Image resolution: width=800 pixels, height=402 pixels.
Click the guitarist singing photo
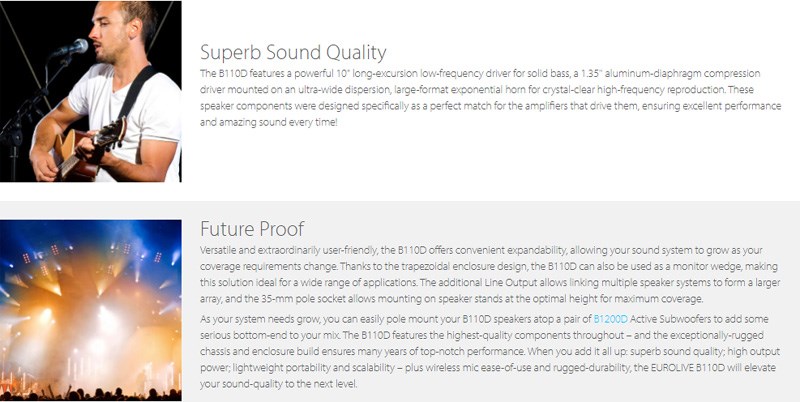pyautogui.click(x=90, y=91)
